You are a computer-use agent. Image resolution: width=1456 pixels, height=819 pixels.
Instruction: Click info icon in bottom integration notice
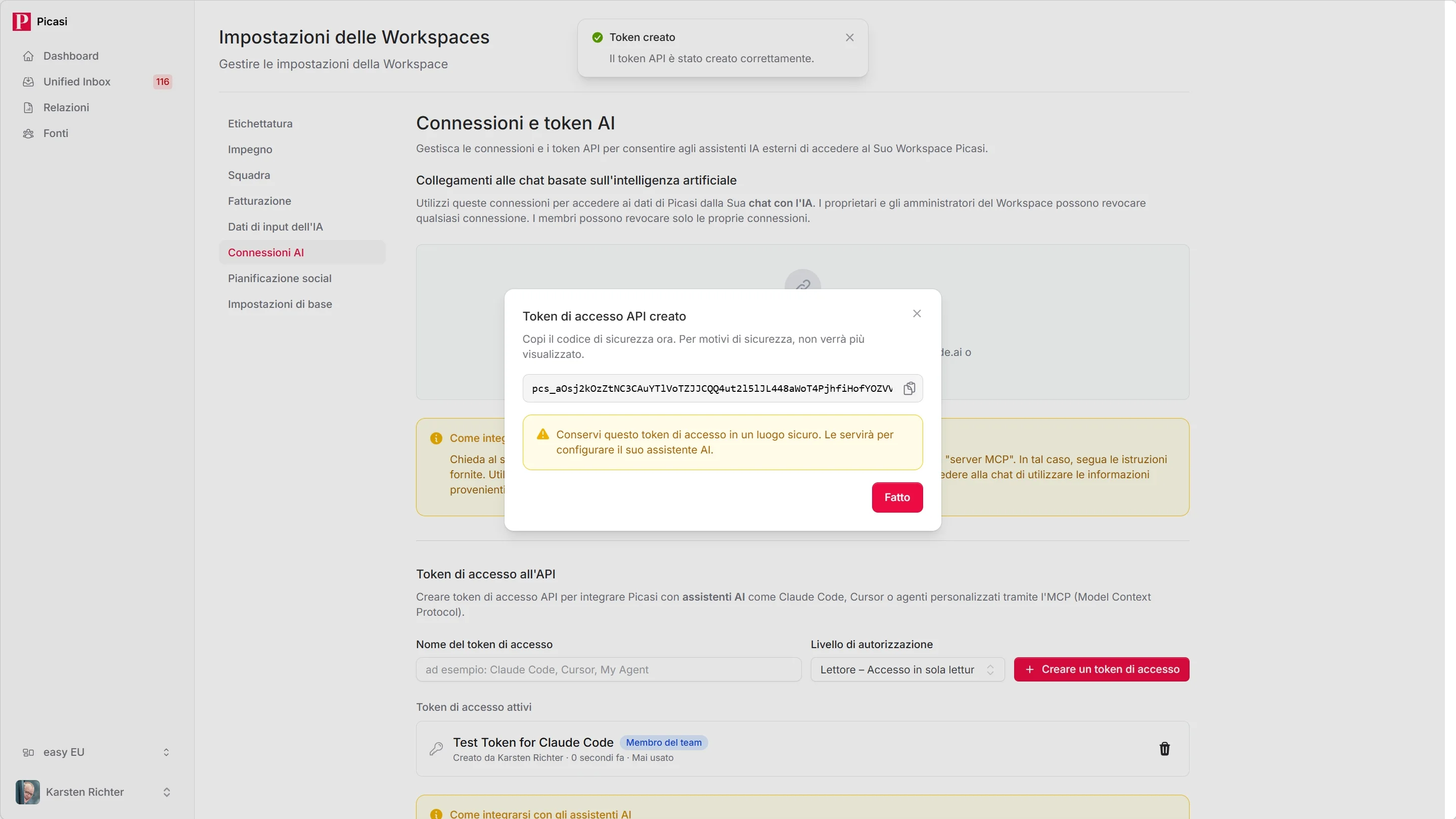[436, 814]
